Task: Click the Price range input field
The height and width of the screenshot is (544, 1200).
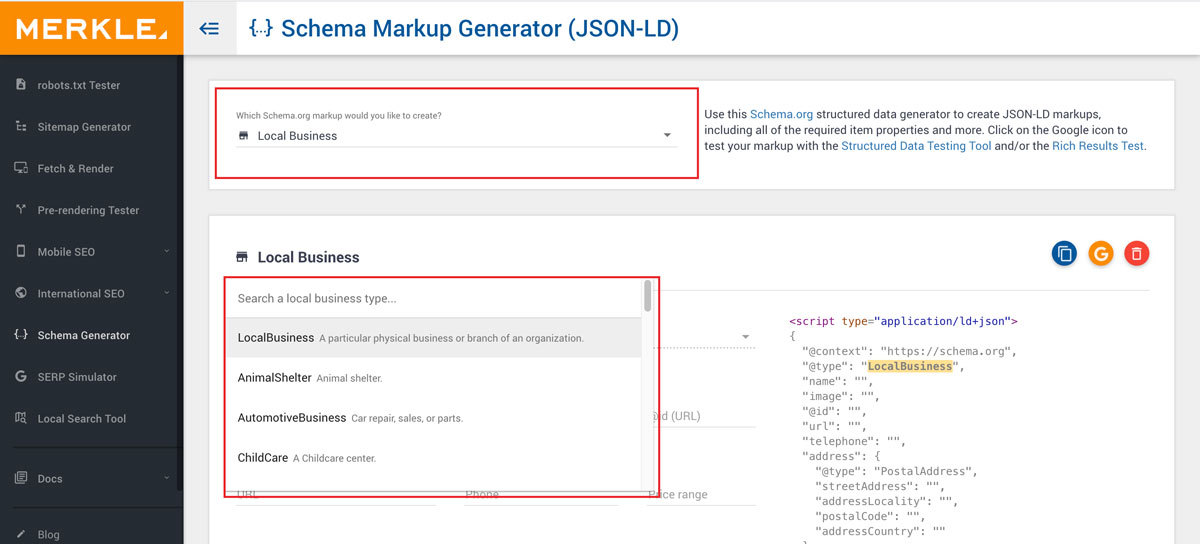Action: click(701, 494)
